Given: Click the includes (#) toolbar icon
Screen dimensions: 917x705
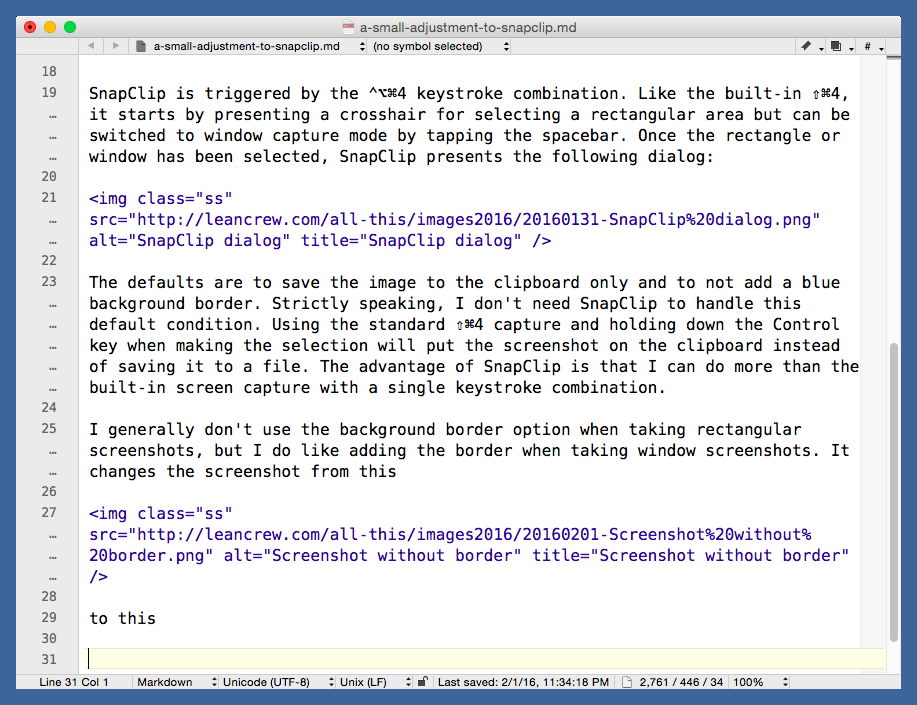Looking at the screenshot, I should pos(868,46).
